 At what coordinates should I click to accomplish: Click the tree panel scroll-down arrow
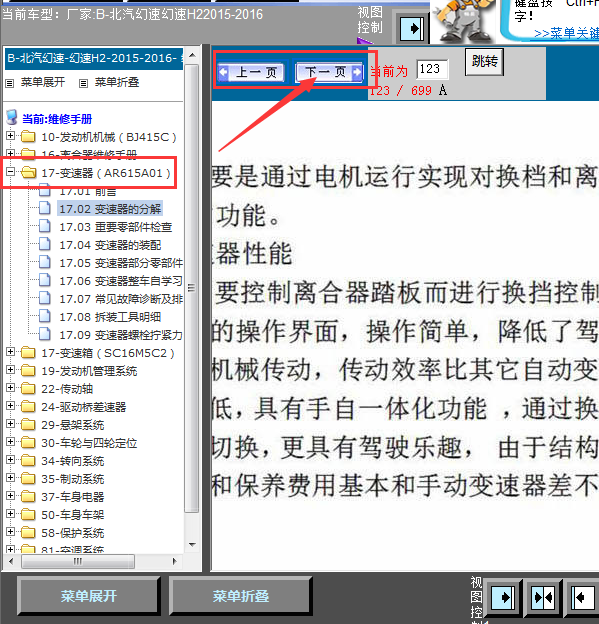(192, 545)
